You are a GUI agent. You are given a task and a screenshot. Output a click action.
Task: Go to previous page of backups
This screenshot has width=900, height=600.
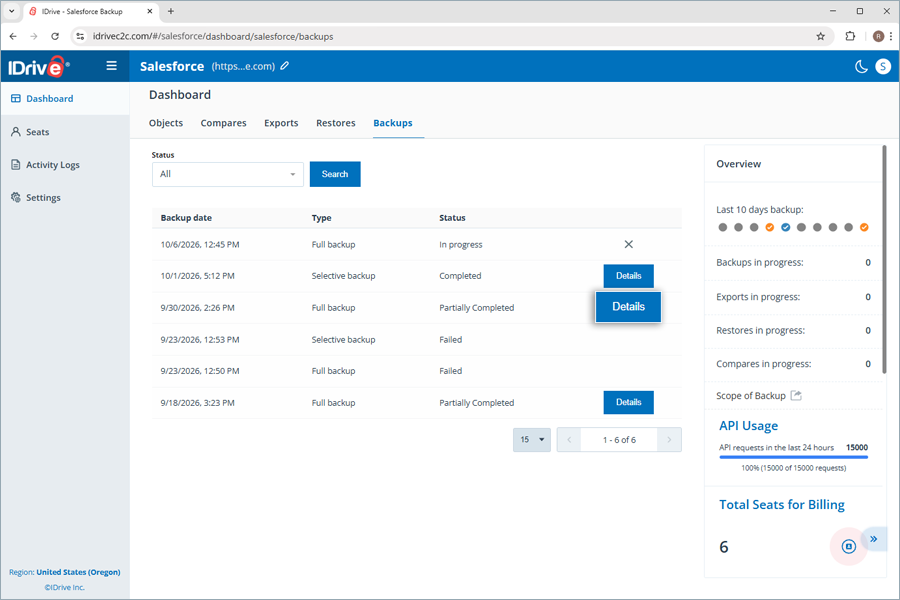(x=569, y=440)
